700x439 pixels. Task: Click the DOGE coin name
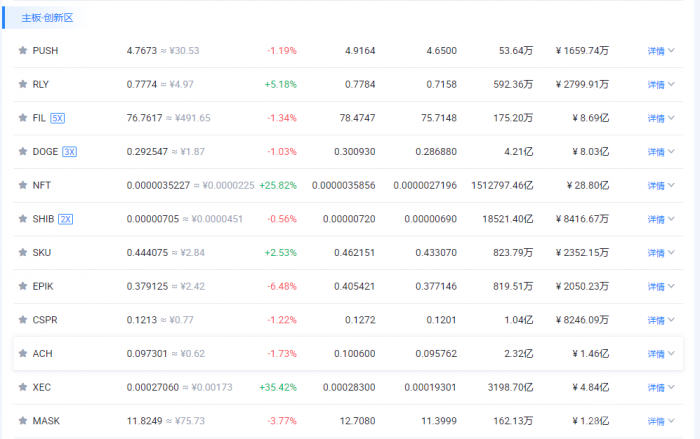pyautogui.click(x=45, y=151)
